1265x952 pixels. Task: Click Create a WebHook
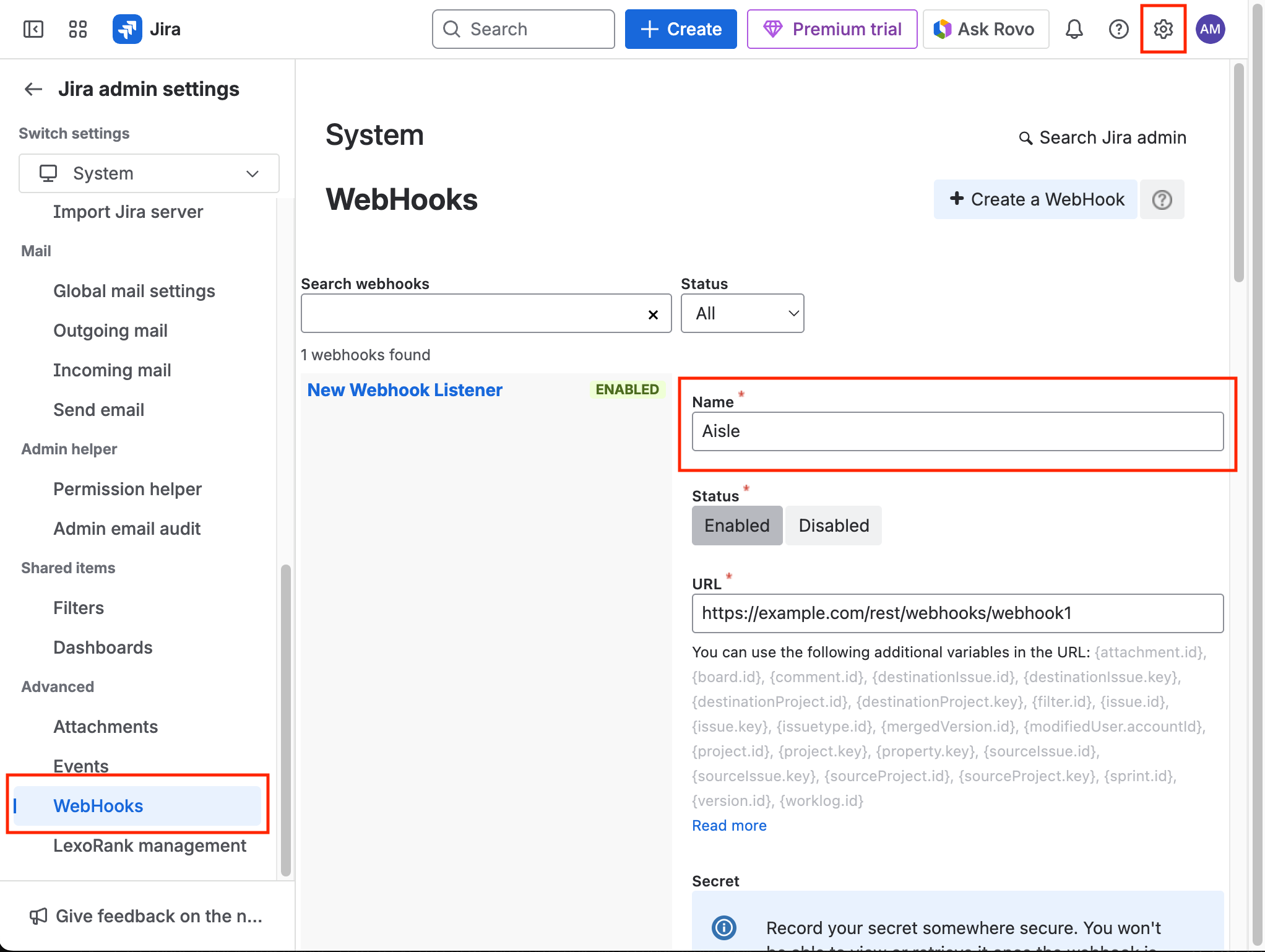pyautogui.click(x=1035, y=199)
